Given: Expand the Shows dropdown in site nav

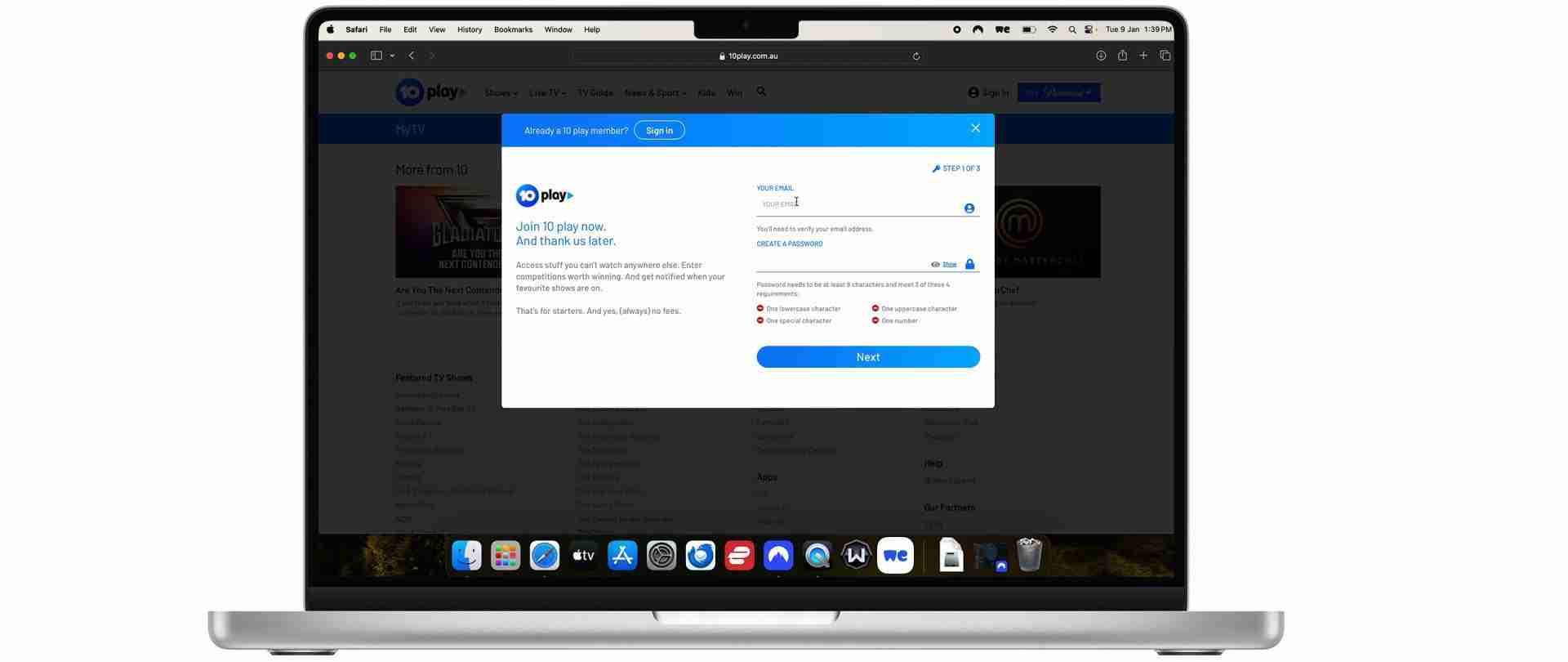Looking at the screenshot, I should (x=501, y=93).
